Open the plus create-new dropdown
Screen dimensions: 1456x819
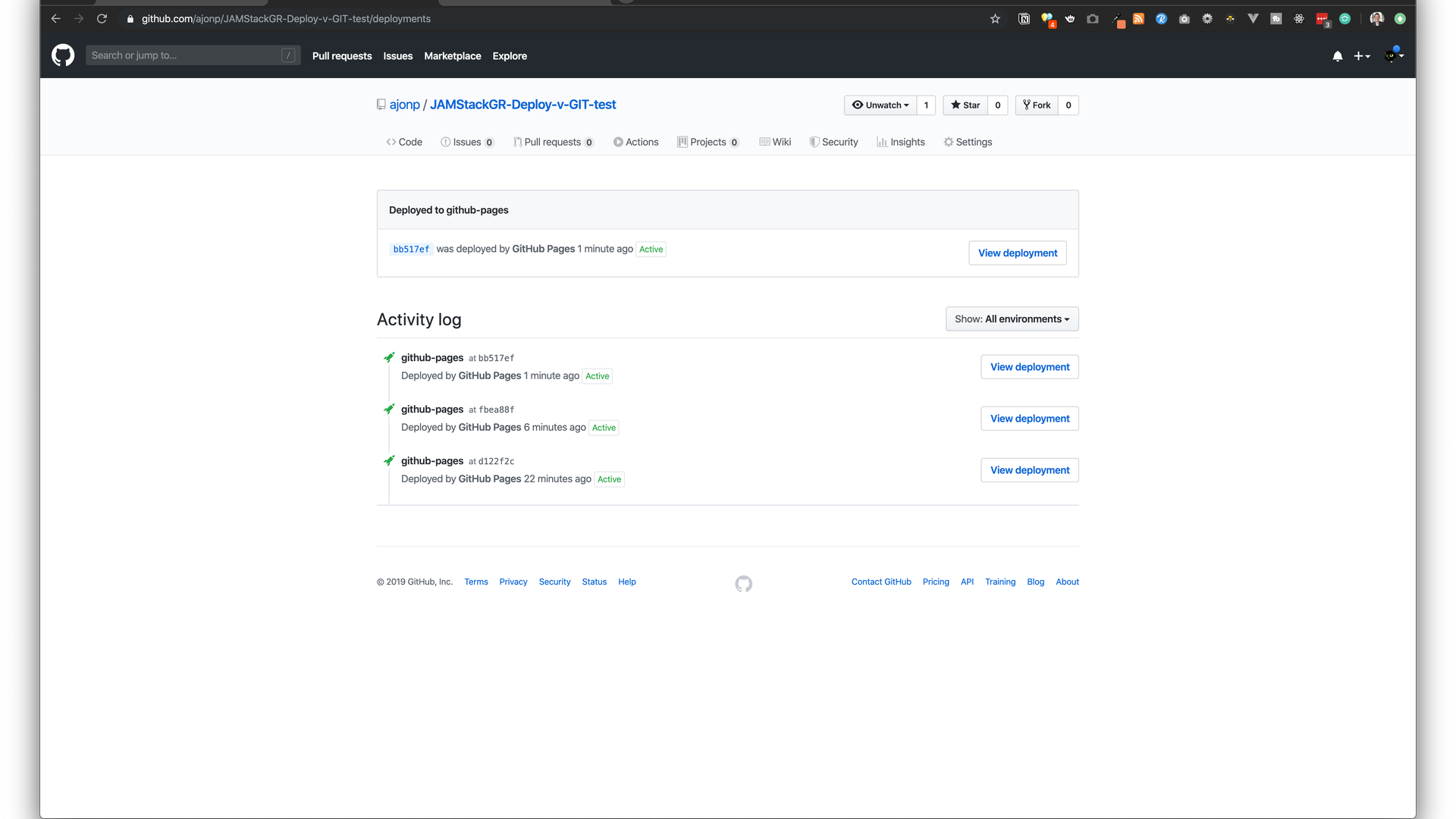[x=1362, y=56]
